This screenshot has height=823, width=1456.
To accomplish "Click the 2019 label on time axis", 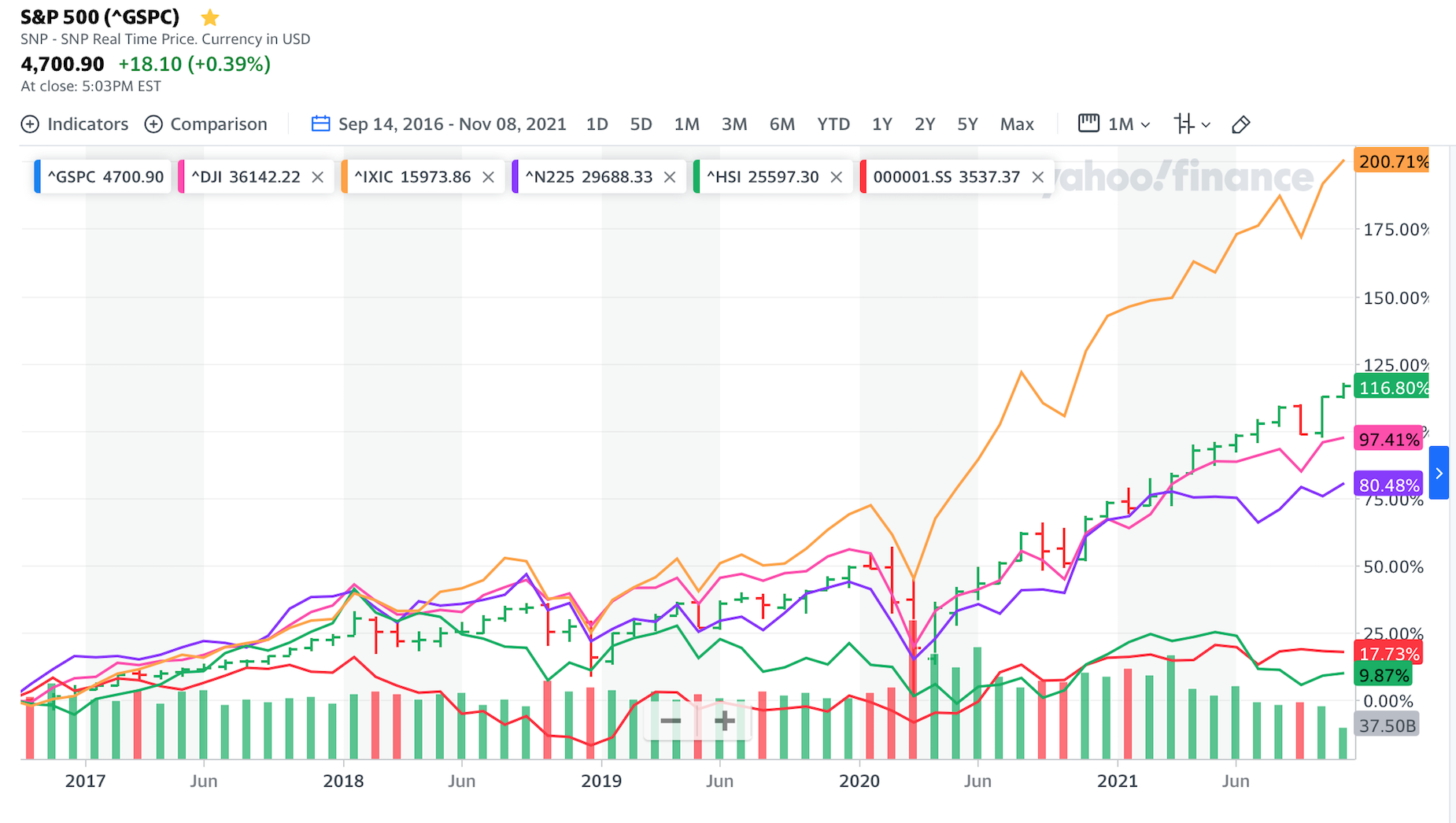I will (601, 781).
